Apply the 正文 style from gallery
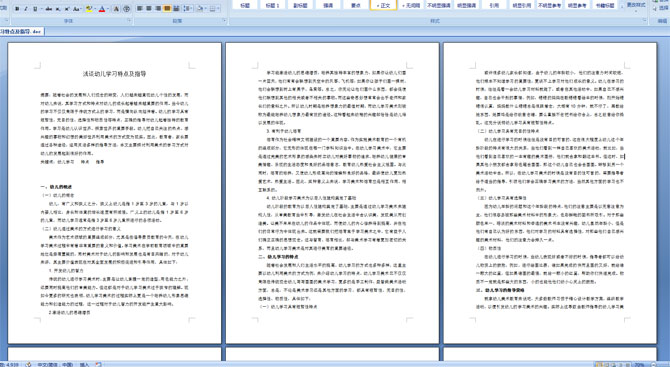 click(x=383, y=5)
